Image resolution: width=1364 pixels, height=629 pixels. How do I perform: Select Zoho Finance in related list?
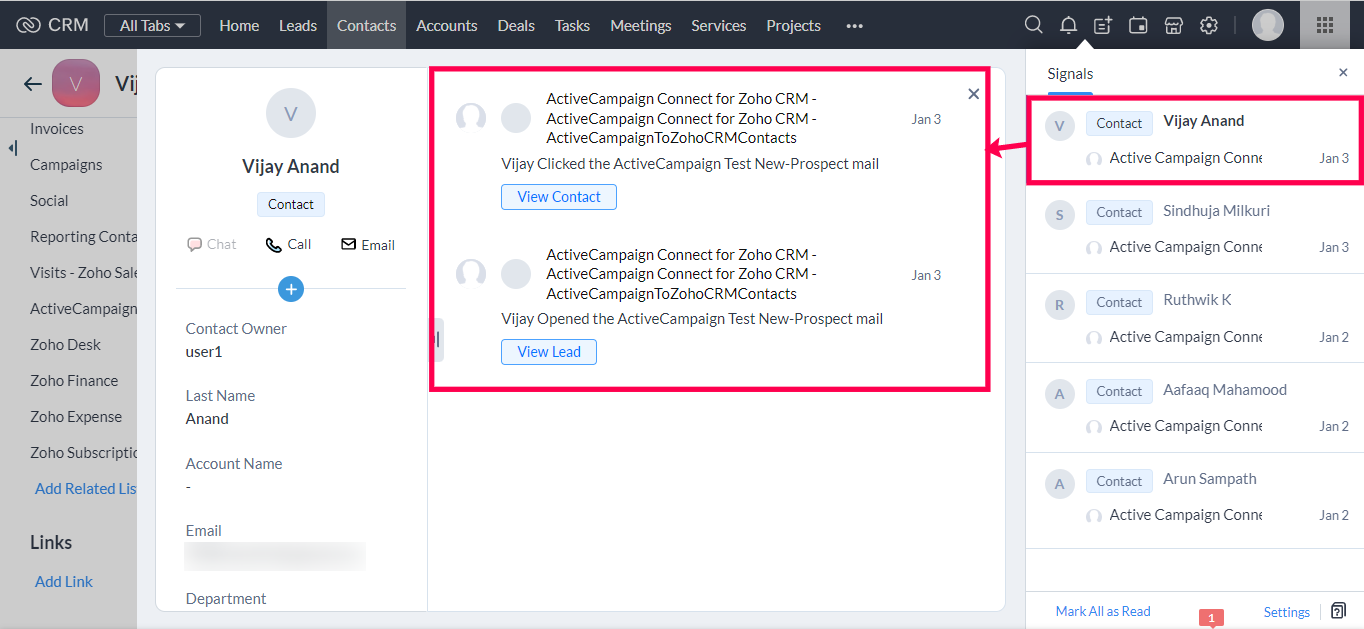click(74, 381)
